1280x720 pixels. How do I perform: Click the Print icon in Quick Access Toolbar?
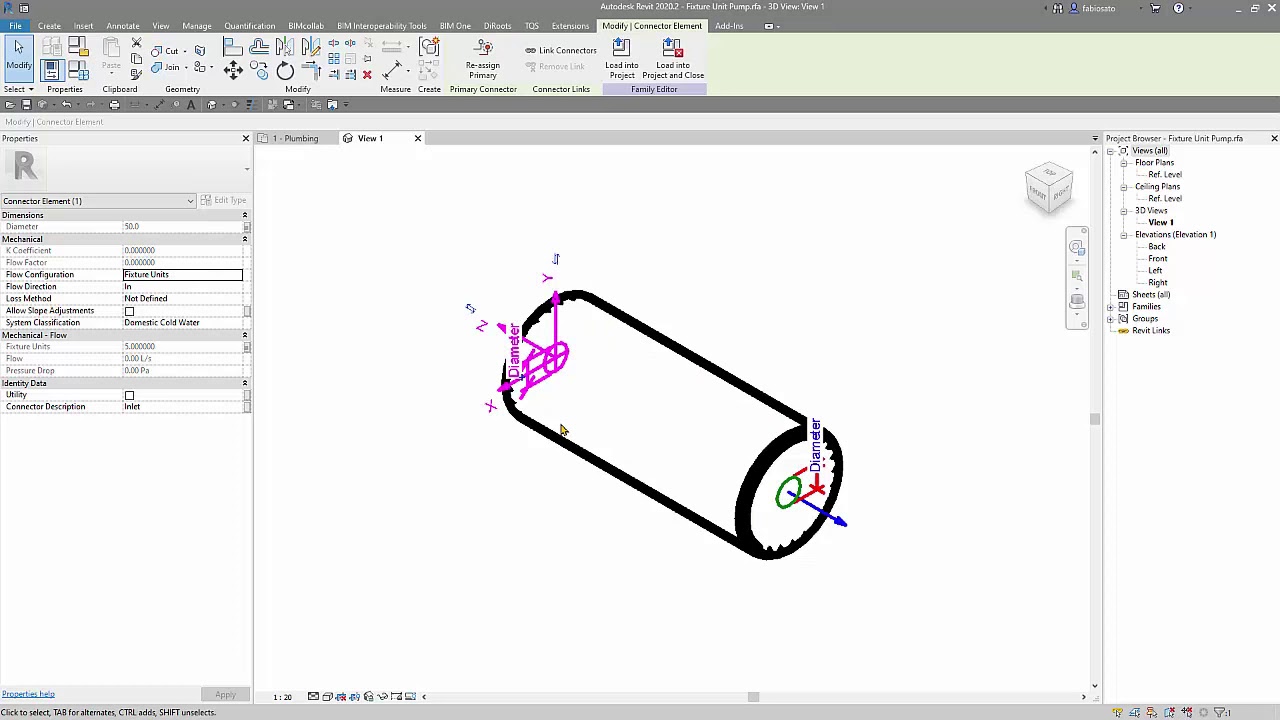pyautogui.click(x=114, y=104)
